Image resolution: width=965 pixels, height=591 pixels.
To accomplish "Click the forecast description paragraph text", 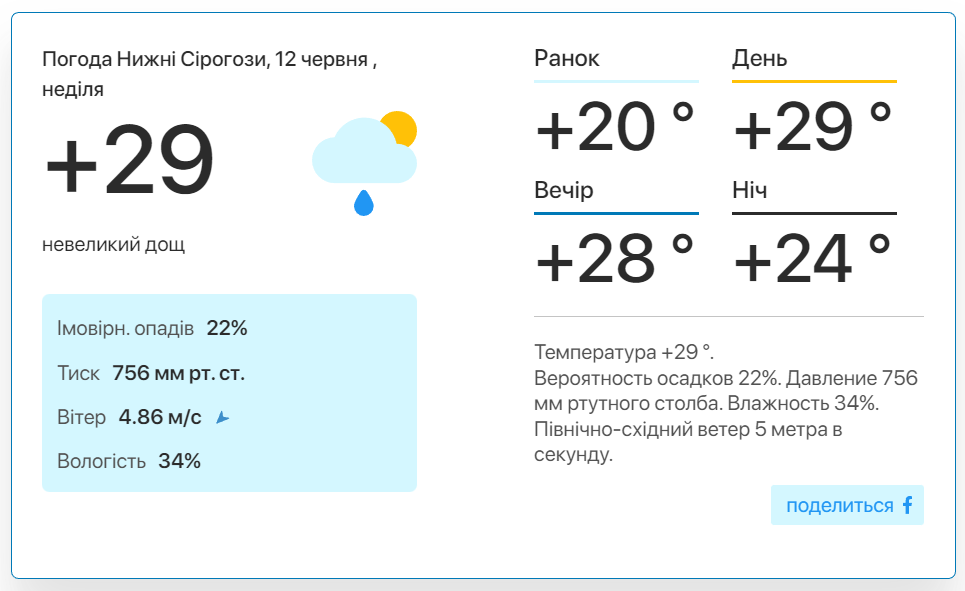I will point(726,403).
